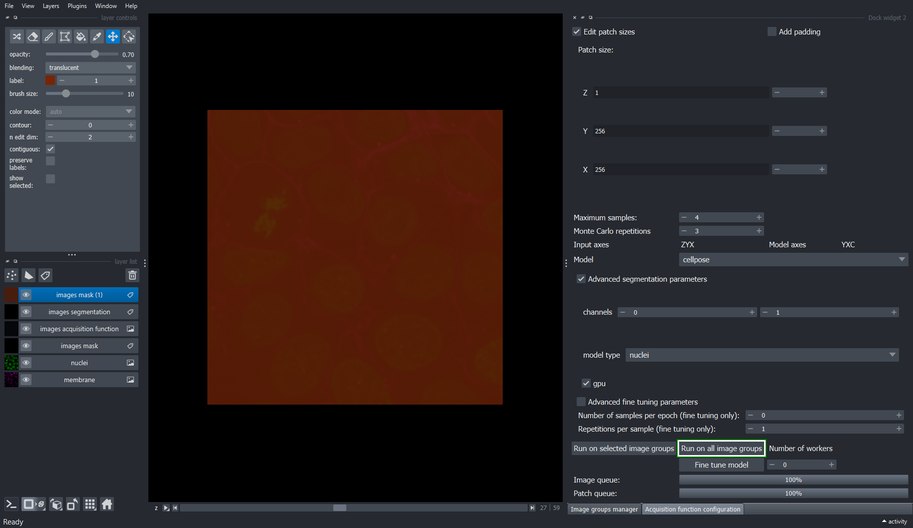Click the Fine tune model button
Image resolution: width=913 pixels, height=528 pixels.
tap(721, 465)
